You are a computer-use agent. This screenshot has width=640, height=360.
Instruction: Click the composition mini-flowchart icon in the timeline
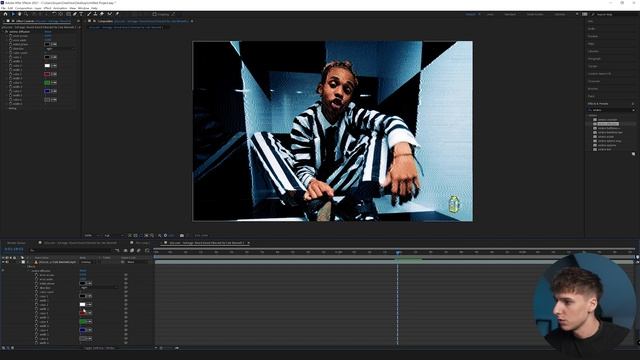(118, 250)
